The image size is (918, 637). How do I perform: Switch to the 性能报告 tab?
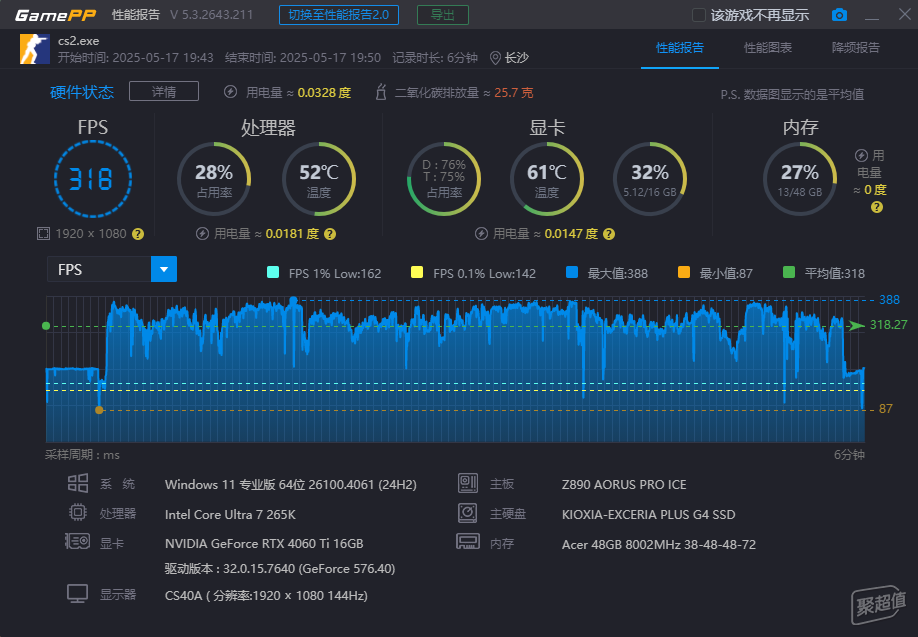[x=680, y=48]
